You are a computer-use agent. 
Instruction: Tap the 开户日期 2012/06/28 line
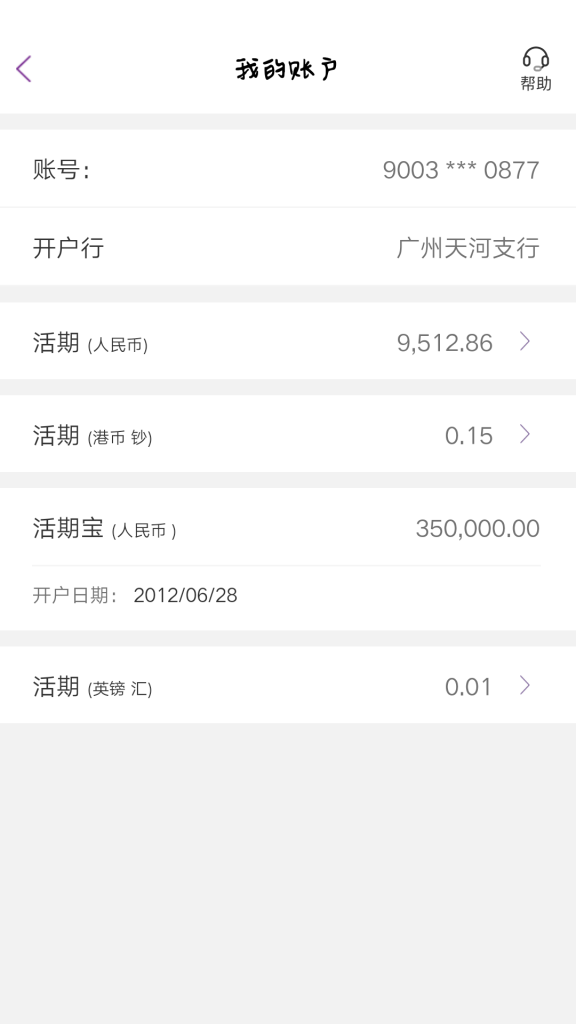pyautogui.click(x=135, y=596)
